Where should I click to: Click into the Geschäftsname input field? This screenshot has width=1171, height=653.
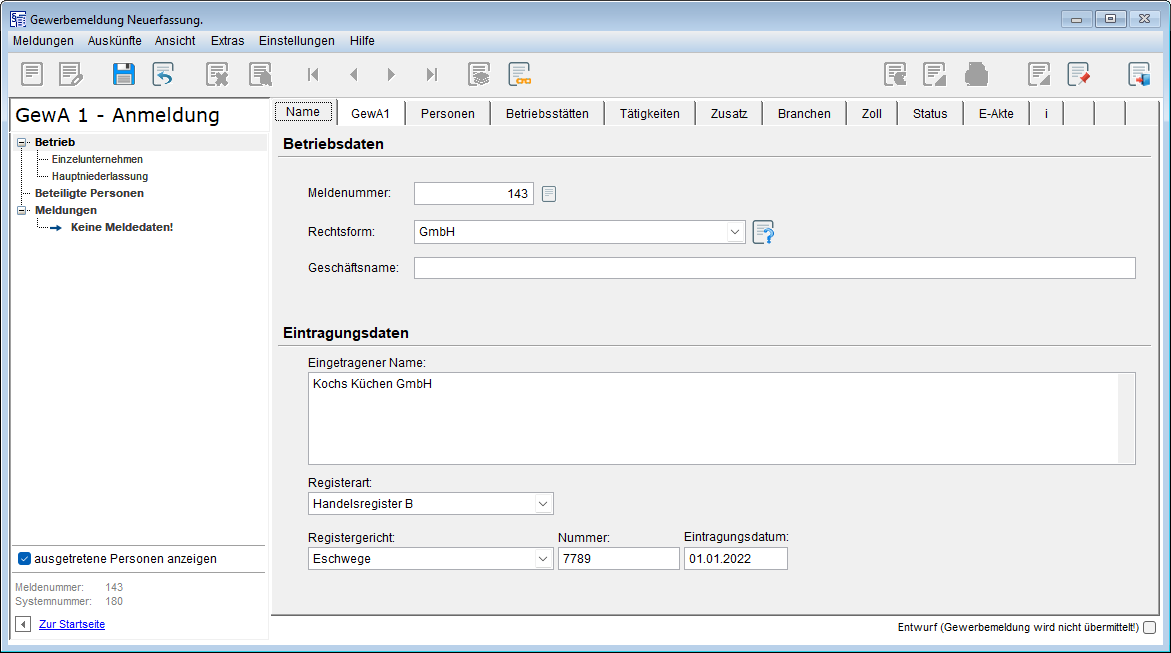coord(774,268)
